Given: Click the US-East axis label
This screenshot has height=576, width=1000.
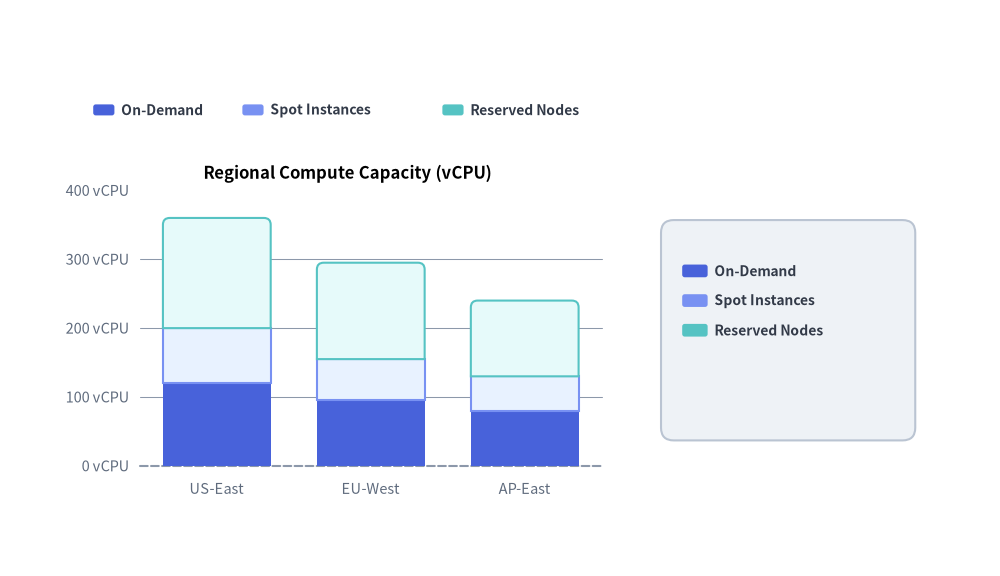Looking at the screenshot, I should pyautogui.click(x=217, y=489).
